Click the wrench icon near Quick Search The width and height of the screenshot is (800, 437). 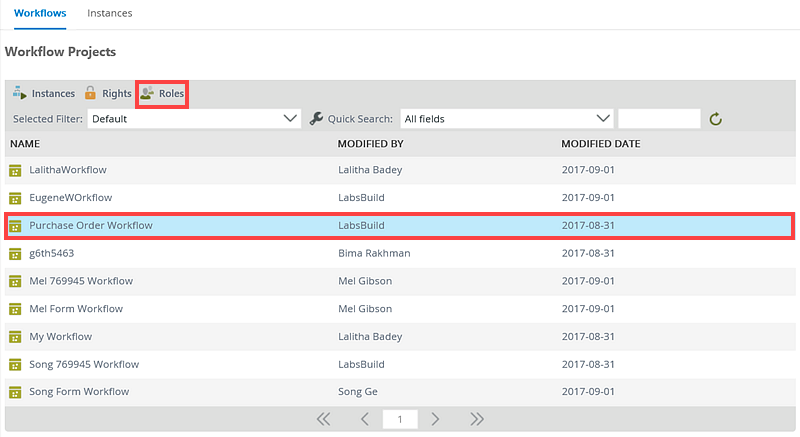click(316, 119)
